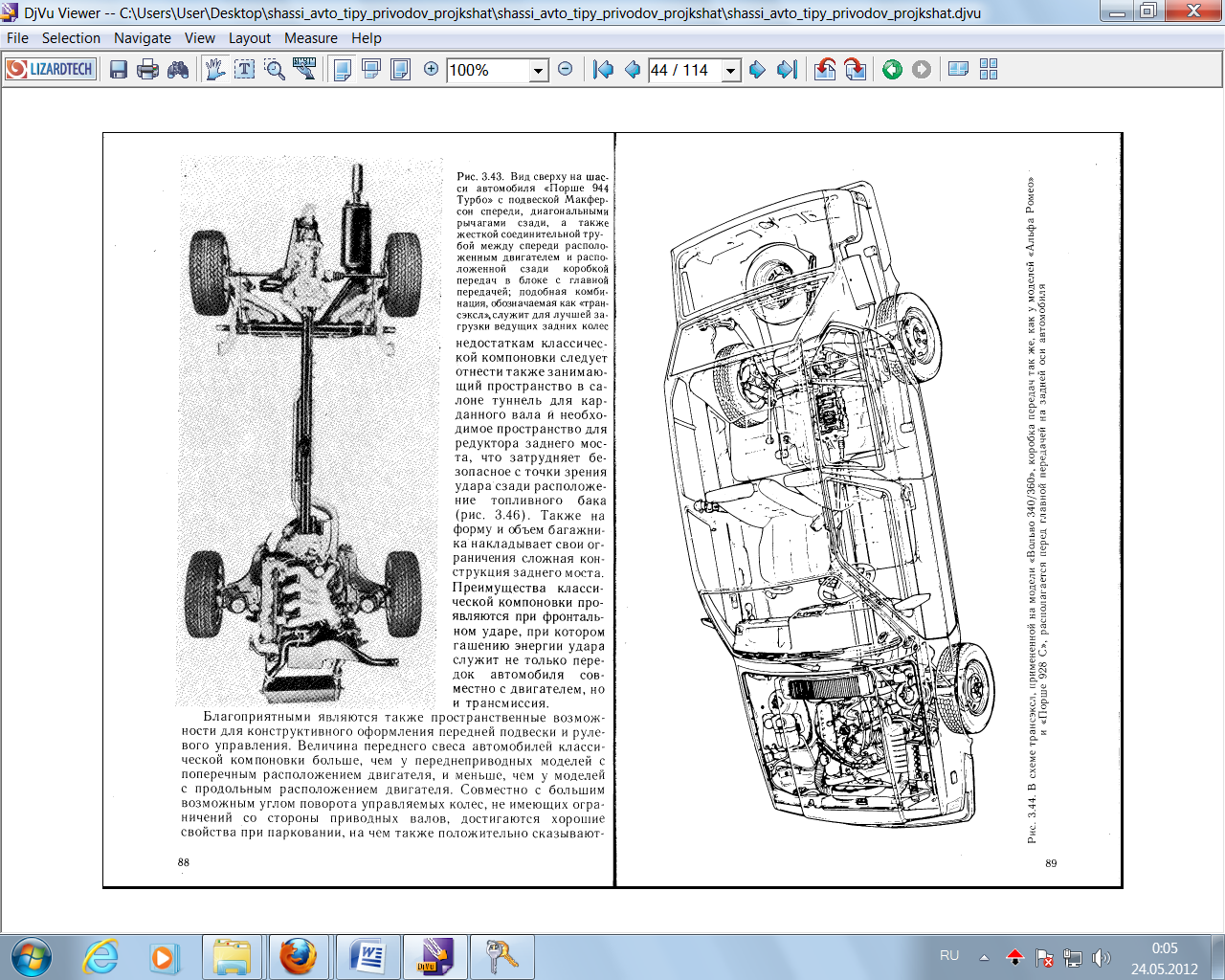
Task: Go to the previous page
Action: pyautogui.click(x=632, y=69)
